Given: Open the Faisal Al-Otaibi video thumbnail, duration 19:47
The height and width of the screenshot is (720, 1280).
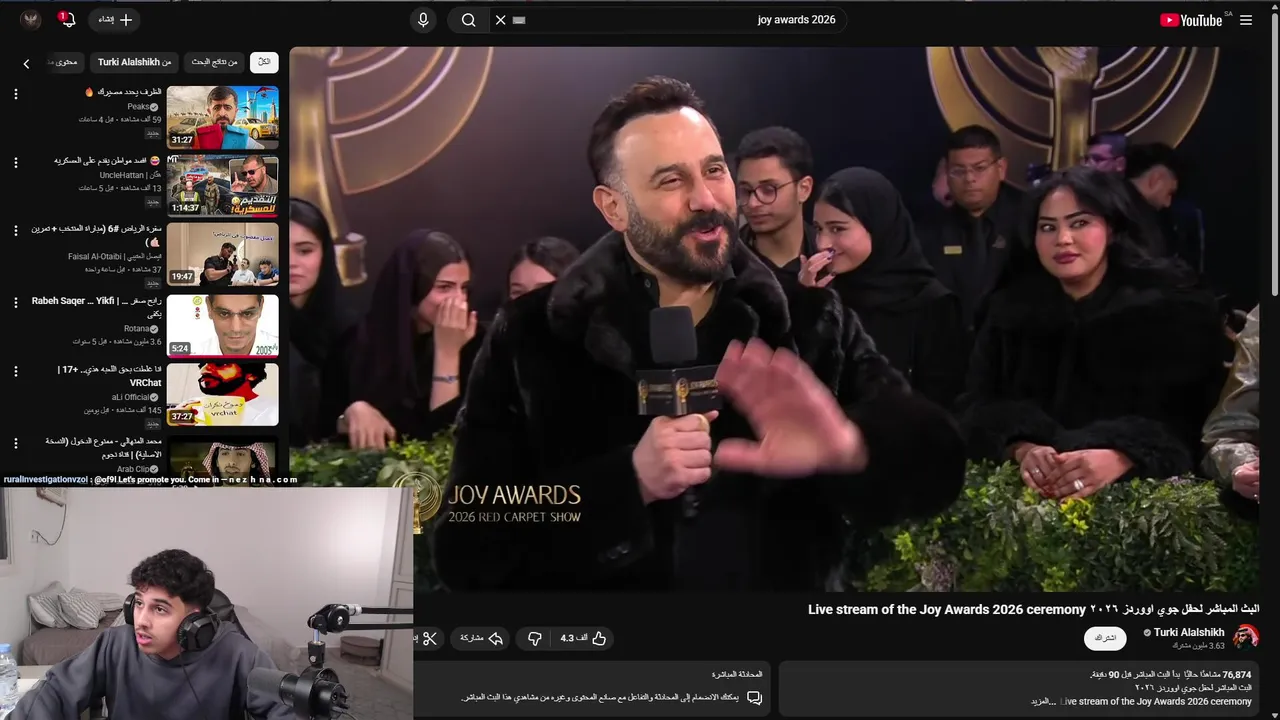Looking at the screenshot, I should [x=223, y=254].
